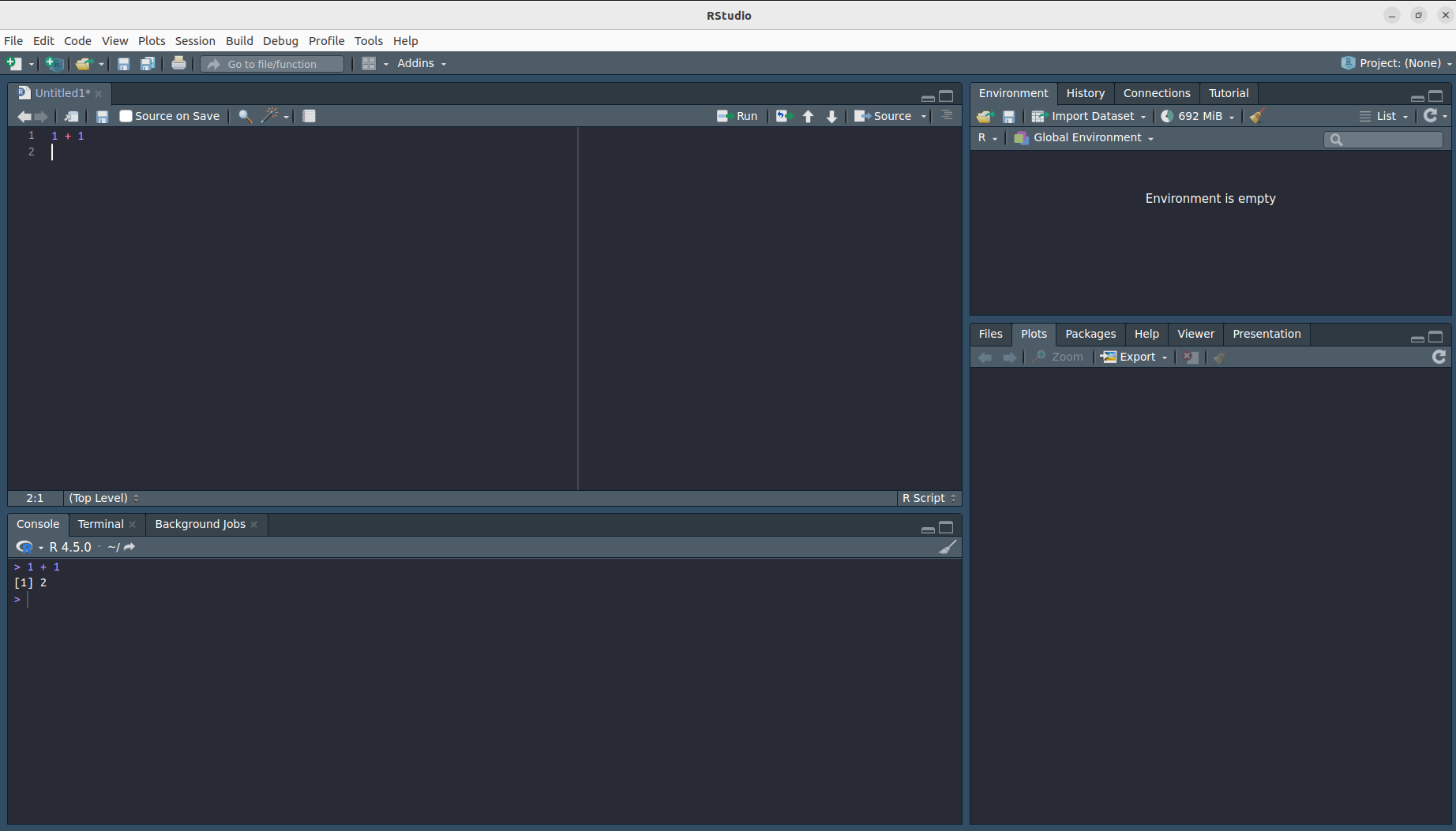Viewport: 1456px width, 831px height.
Task: Click the Environment search field
Action: pyautogui.click(x=1383, y=140)
